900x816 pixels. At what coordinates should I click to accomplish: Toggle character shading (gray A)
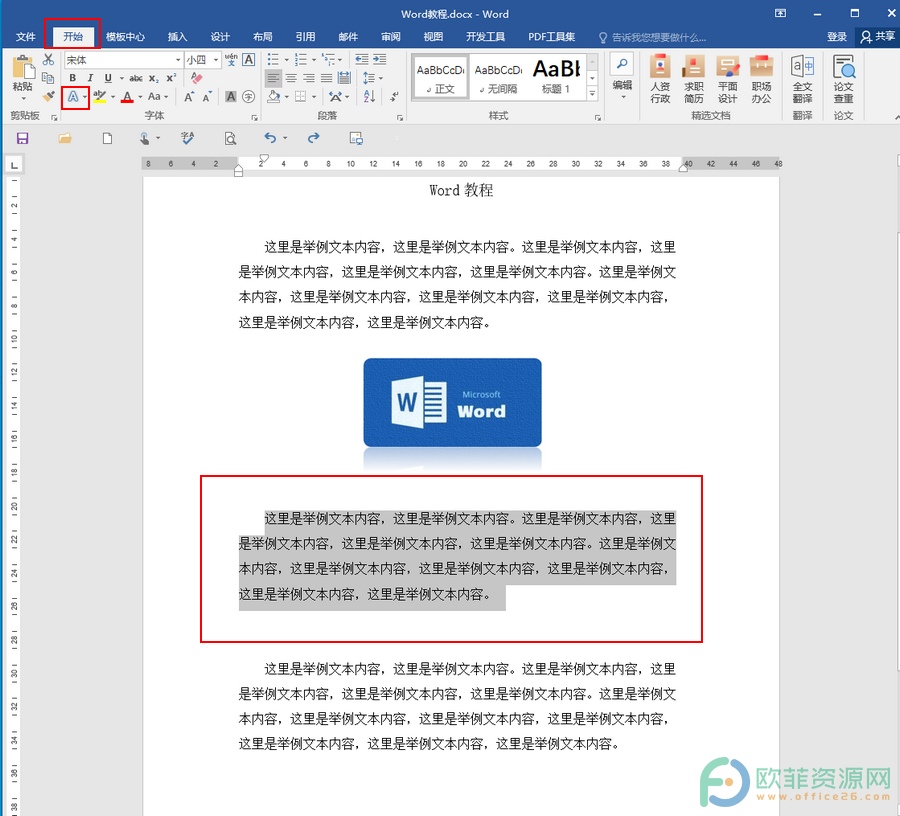[231, 96]
